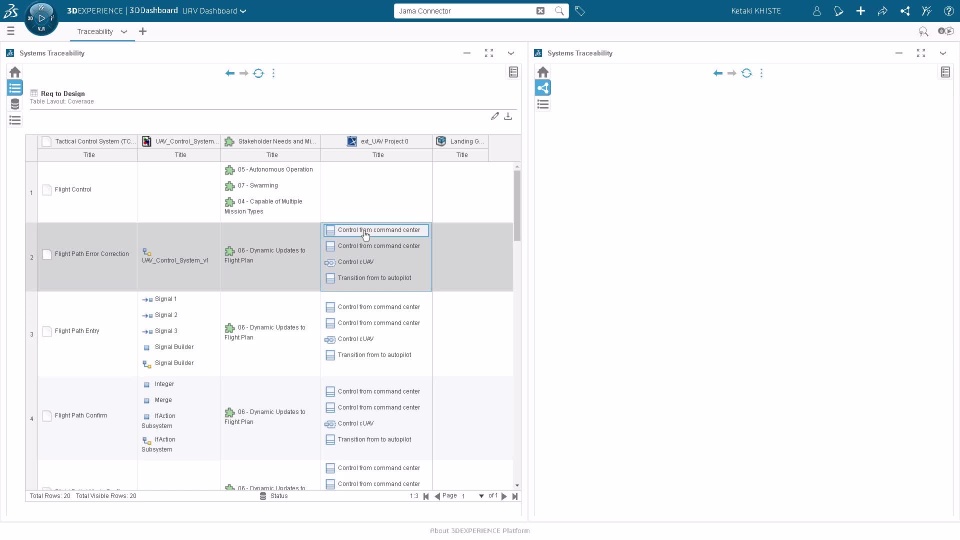This screenshot has width=960, height=540.
Task: Open the panel icon at right widget top right
Action: click(945, 72)
